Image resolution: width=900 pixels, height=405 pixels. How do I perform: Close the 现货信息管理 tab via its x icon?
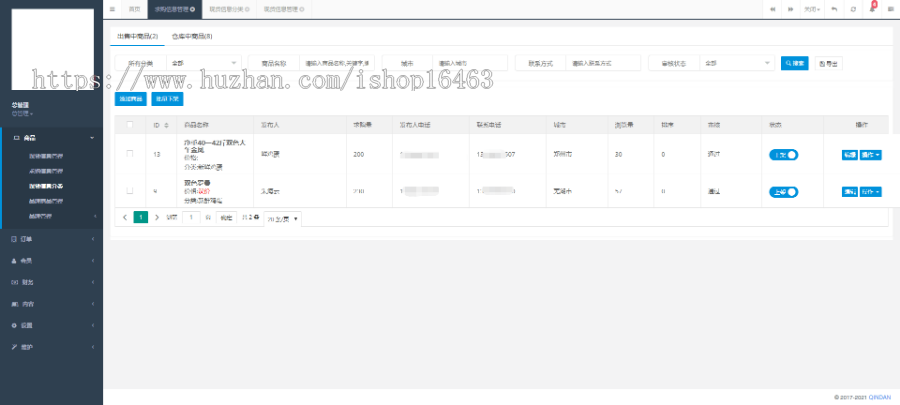[x=302, y=9]
